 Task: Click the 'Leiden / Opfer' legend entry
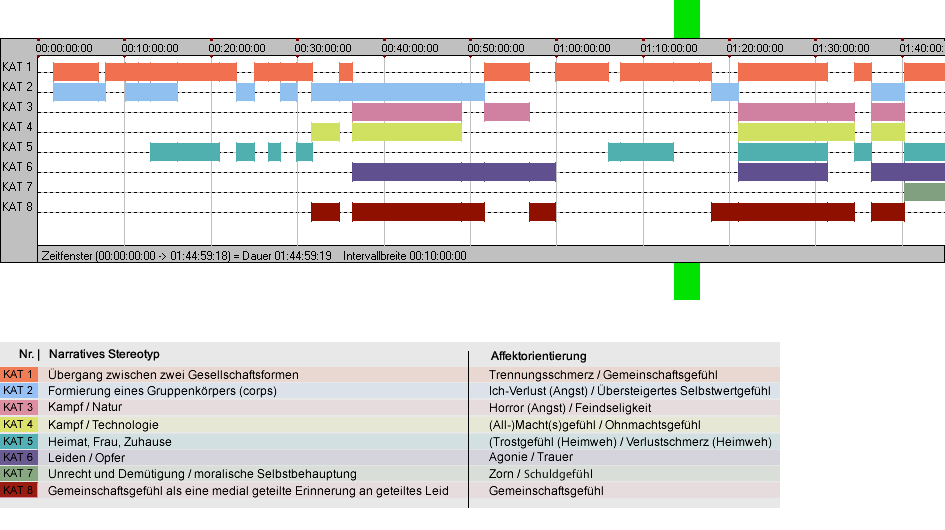[87, 458]
